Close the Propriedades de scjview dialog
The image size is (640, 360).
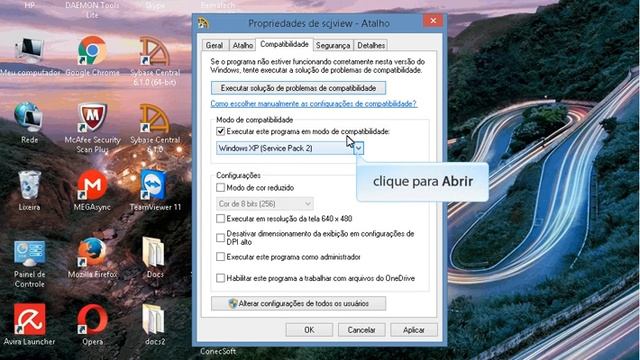point(433,20)
